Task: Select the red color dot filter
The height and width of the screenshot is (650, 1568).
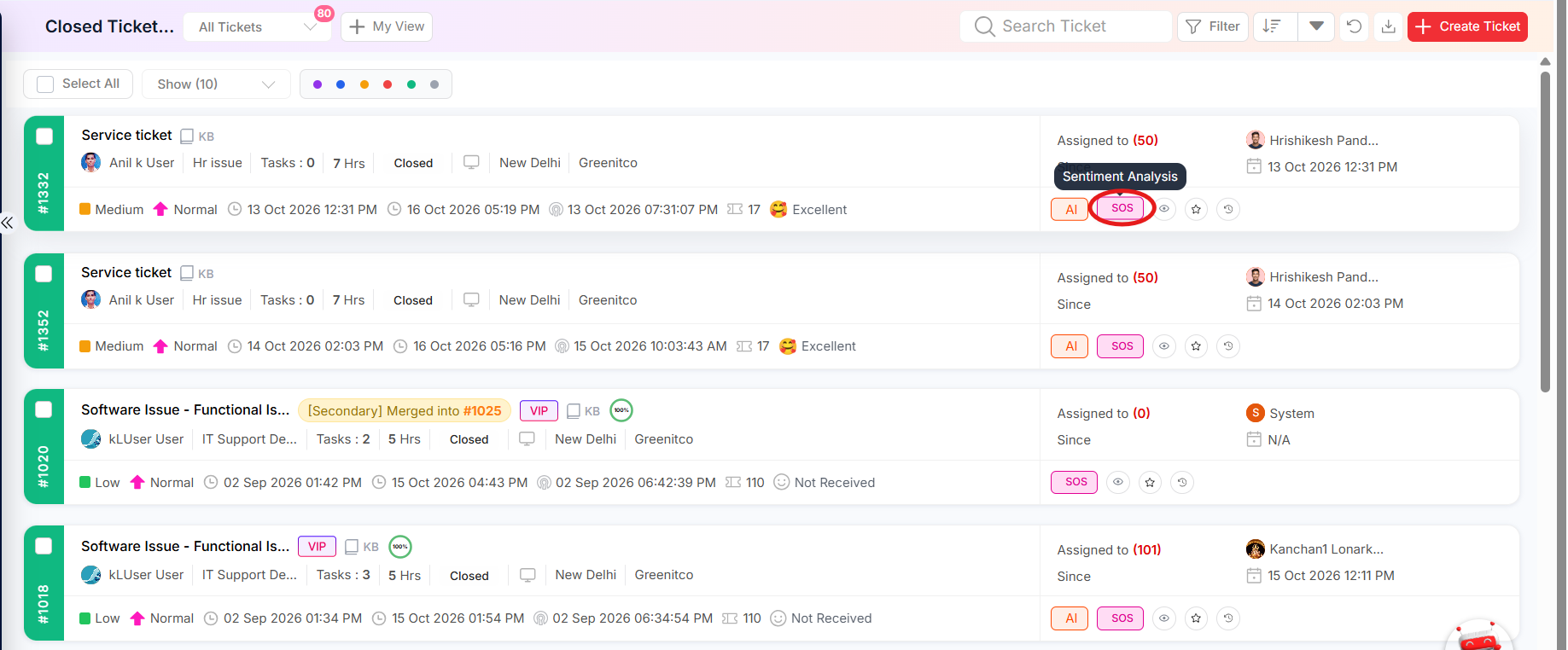Action: 388,84
